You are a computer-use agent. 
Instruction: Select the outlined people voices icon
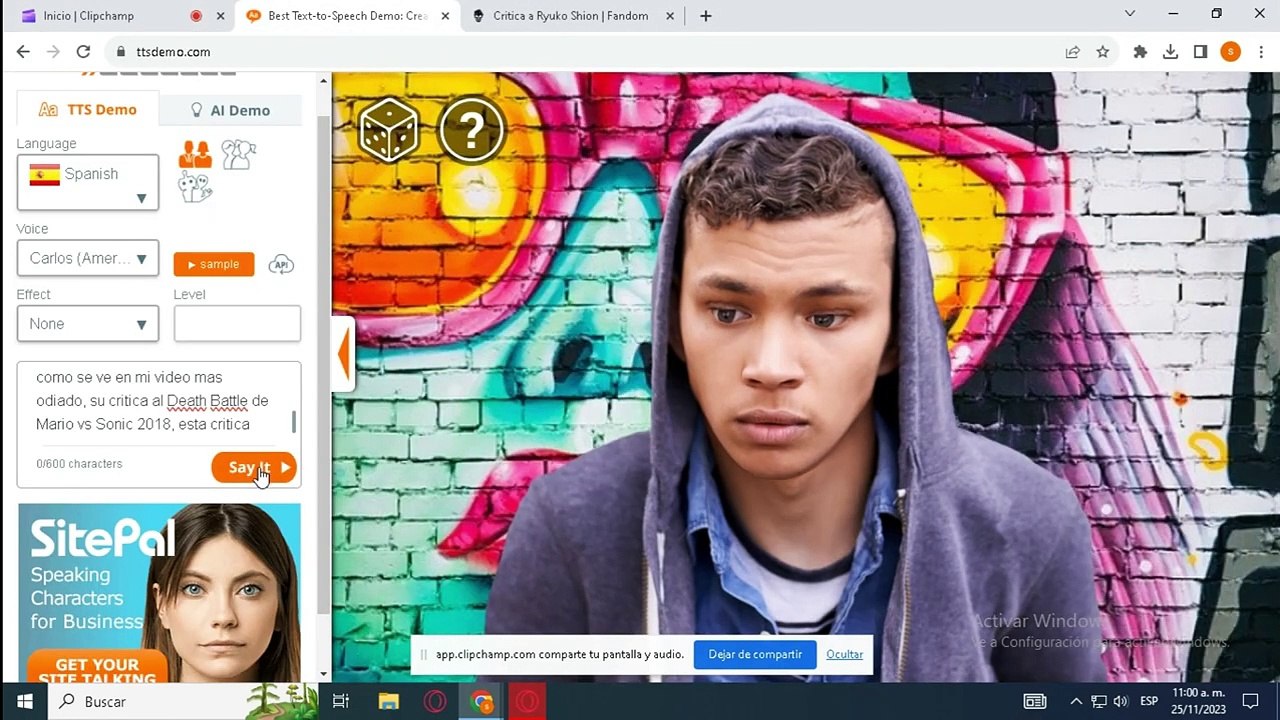click(238, 154)
